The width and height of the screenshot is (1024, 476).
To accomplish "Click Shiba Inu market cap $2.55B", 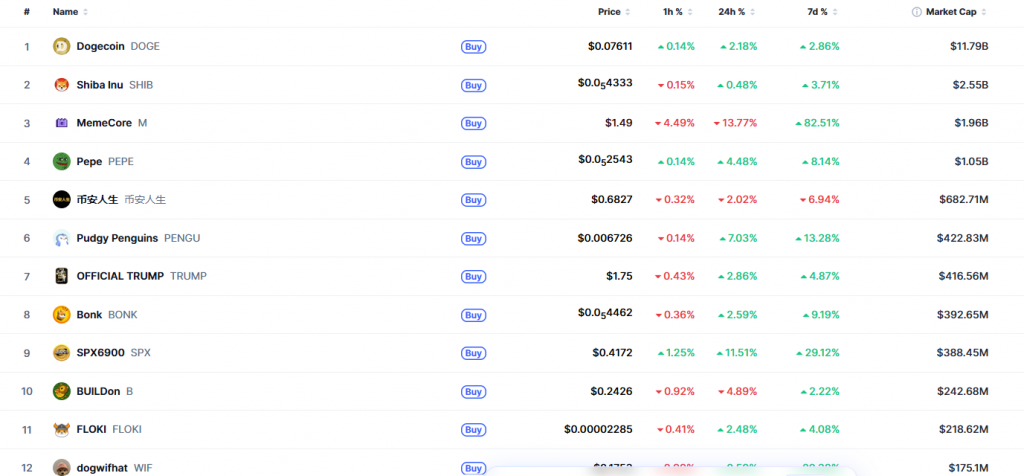I will pyautogui.click(x=970, y=85).
